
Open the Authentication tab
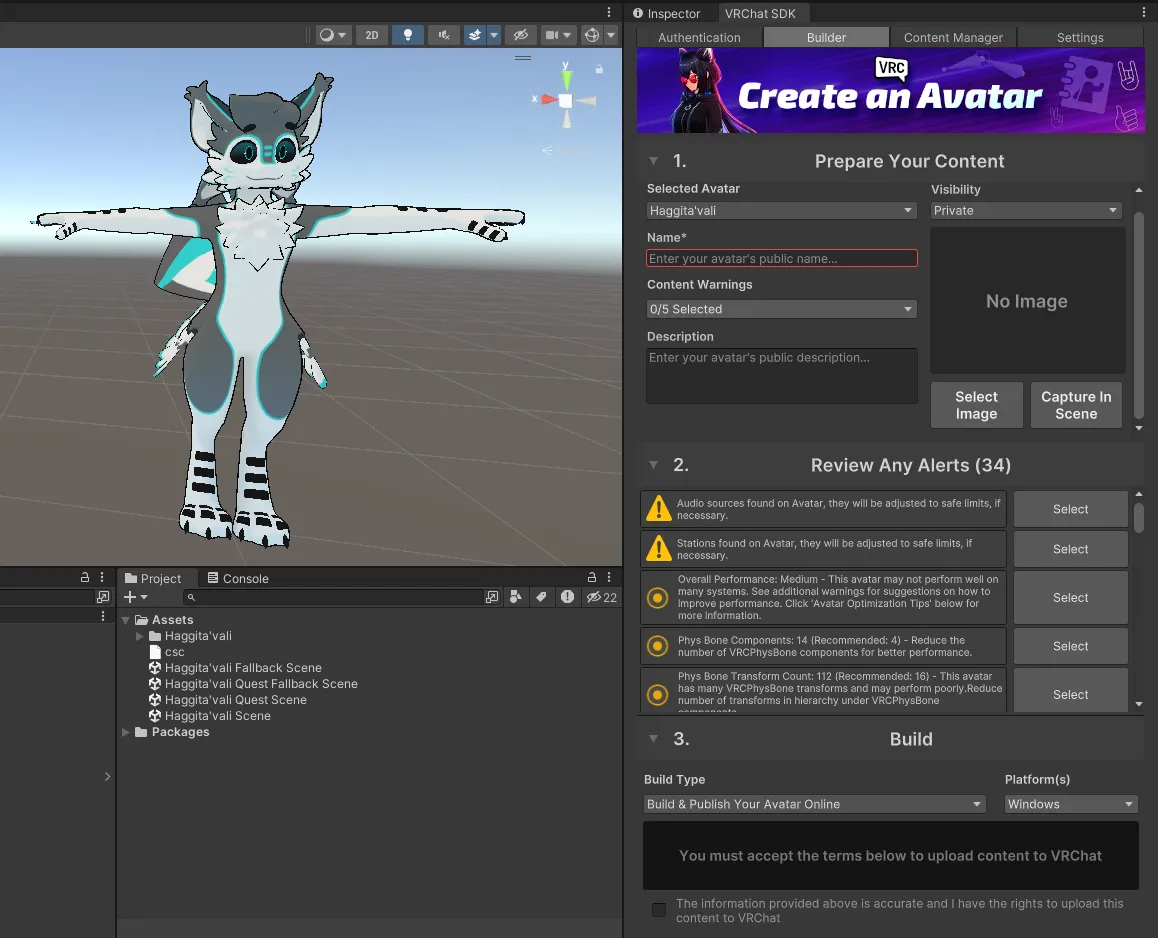click(699, 37)
